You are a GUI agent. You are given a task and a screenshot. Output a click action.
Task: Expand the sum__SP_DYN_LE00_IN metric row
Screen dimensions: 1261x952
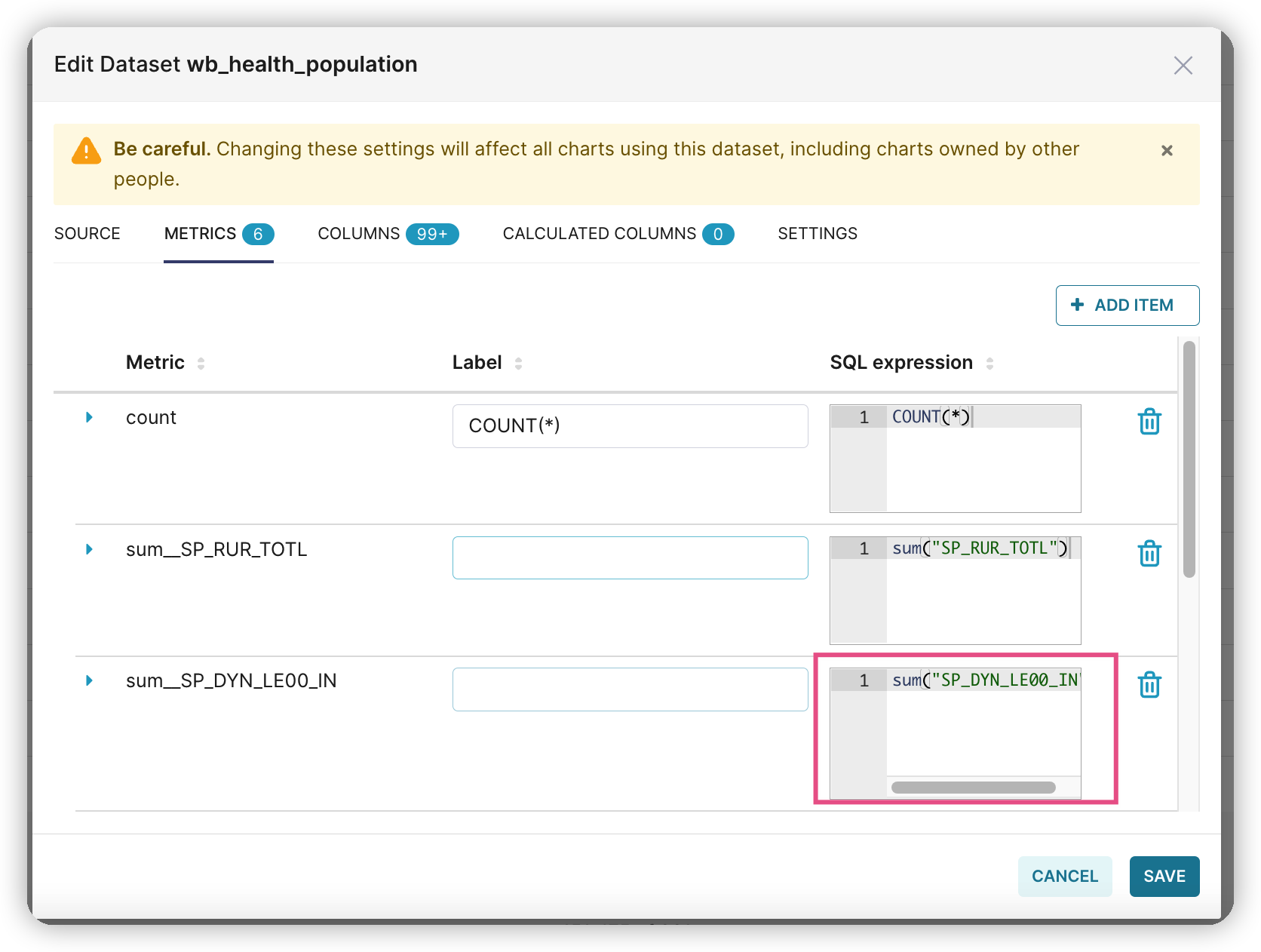point(90,680)
